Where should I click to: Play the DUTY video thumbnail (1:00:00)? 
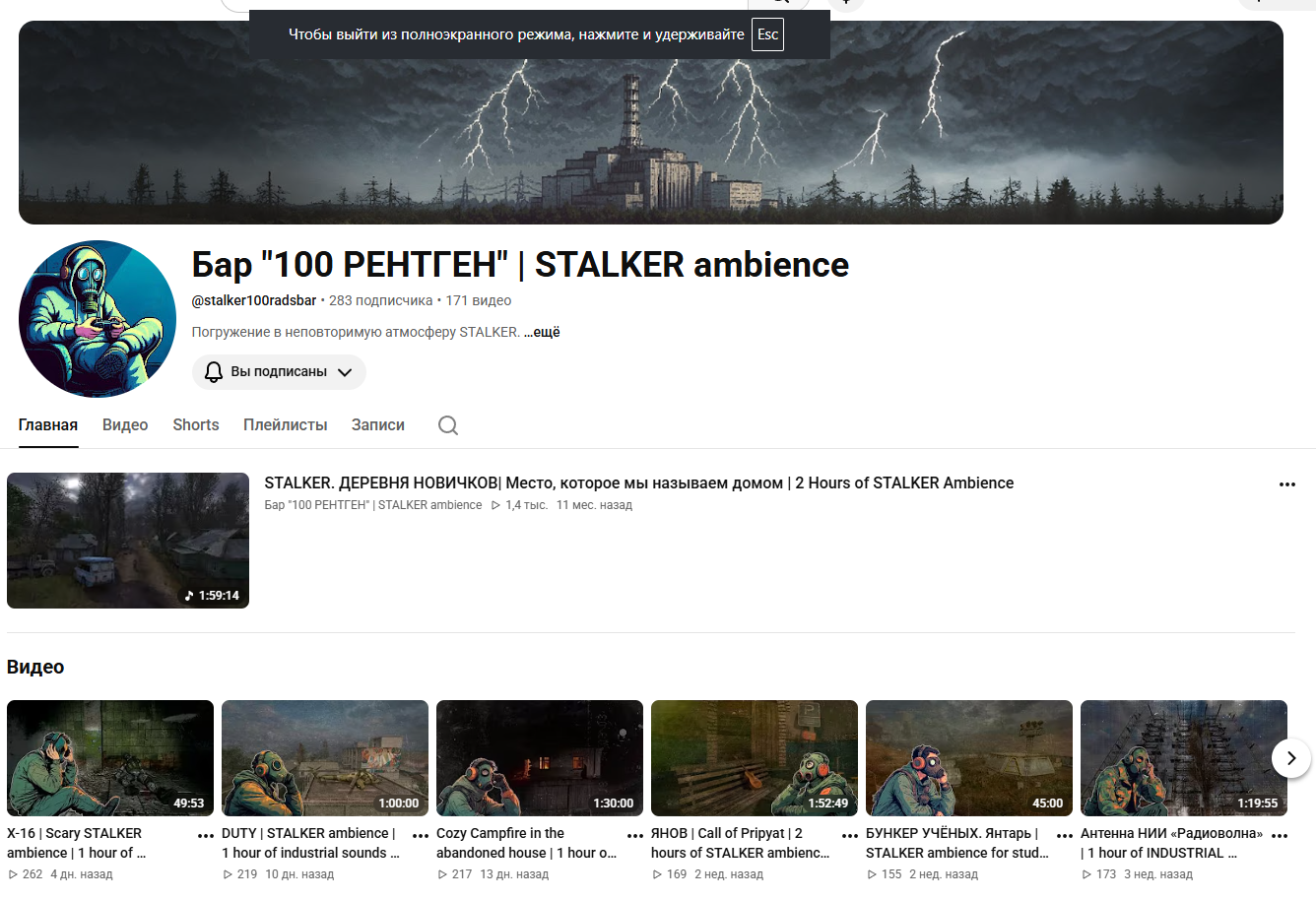(325, 758)
